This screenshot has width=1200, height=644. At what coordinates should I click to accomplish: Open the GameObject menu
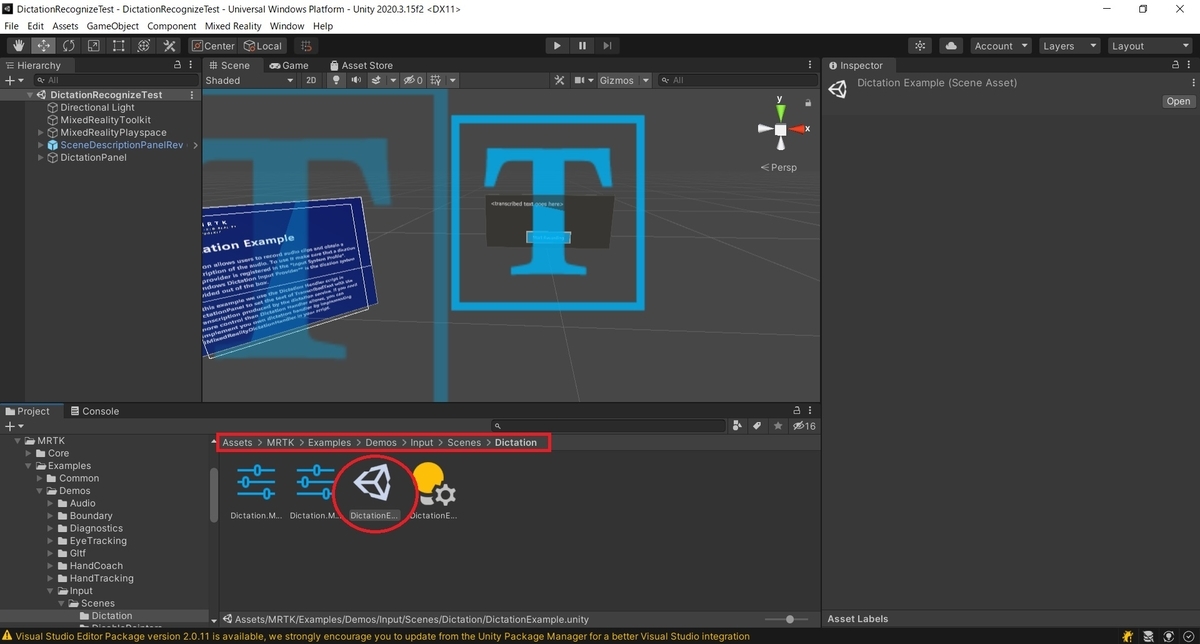click(112, 26)
